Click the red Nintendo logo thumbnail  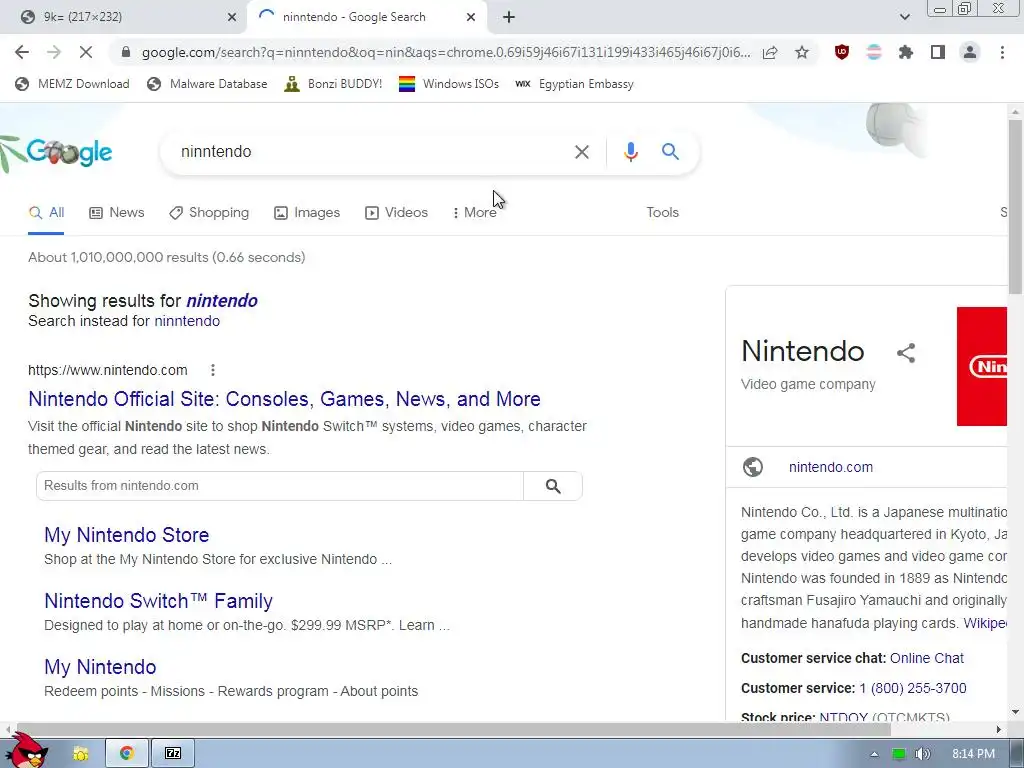[x=982, y=366]
